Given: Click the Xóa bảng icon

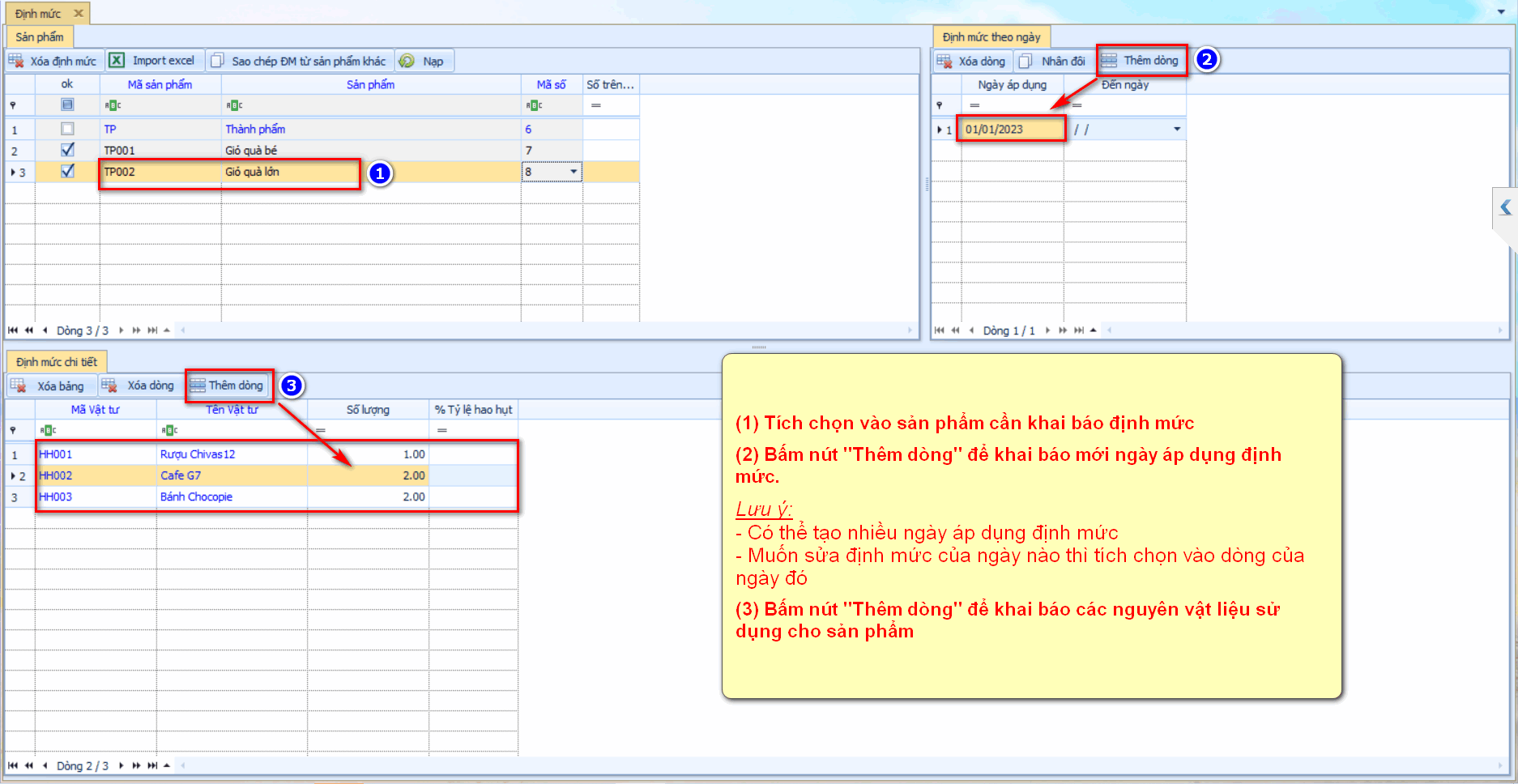Looking at the screenshot, I should click(x=19, y=386).
